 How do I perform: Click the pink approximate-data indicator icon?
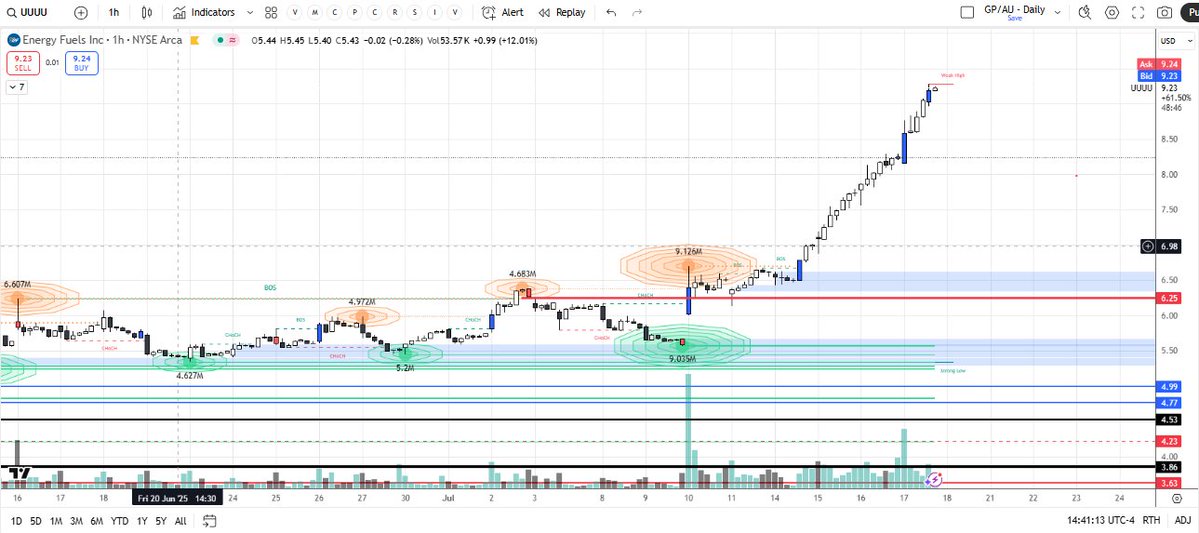click(232, 40)
